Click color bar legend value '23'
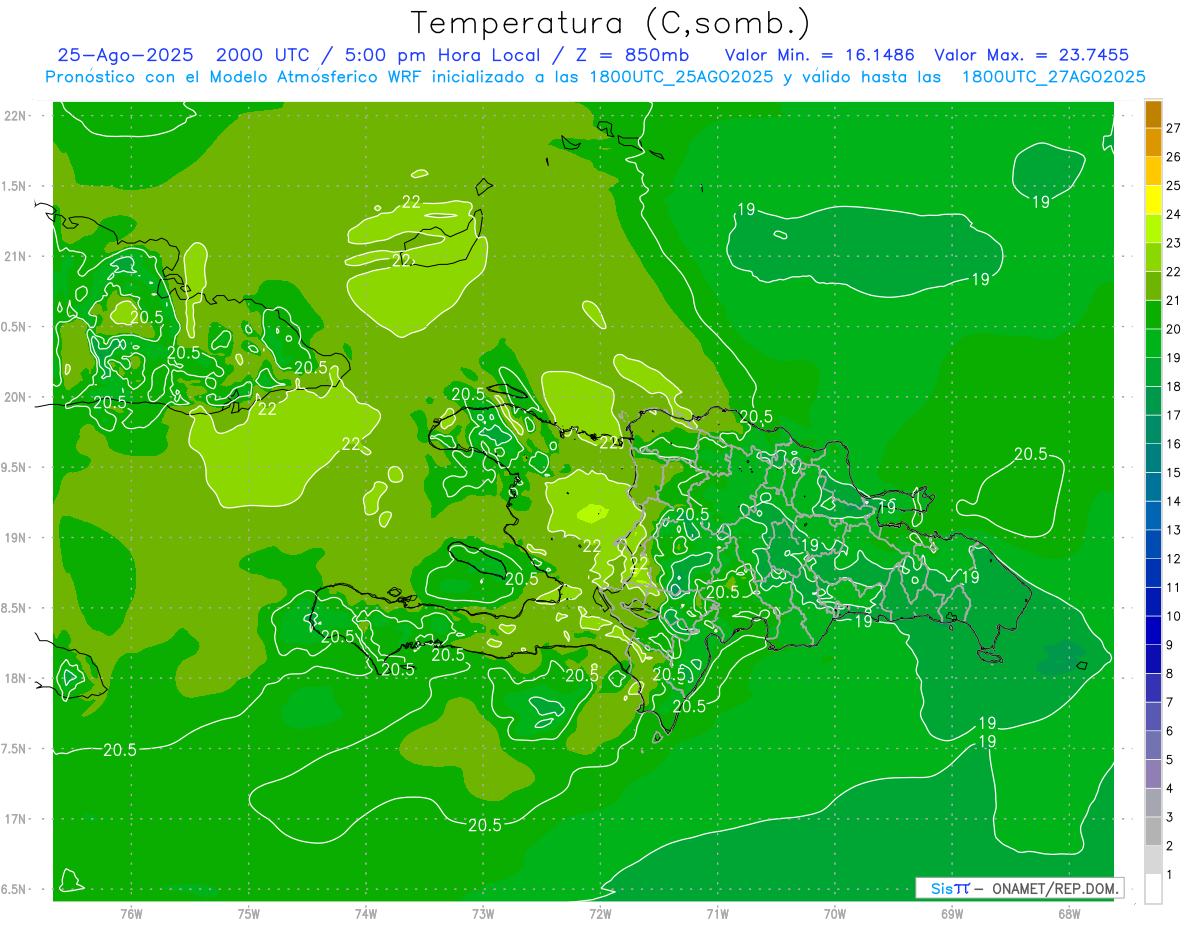The width and height of the screenshot is (1200, 927). coord(1174,243)
